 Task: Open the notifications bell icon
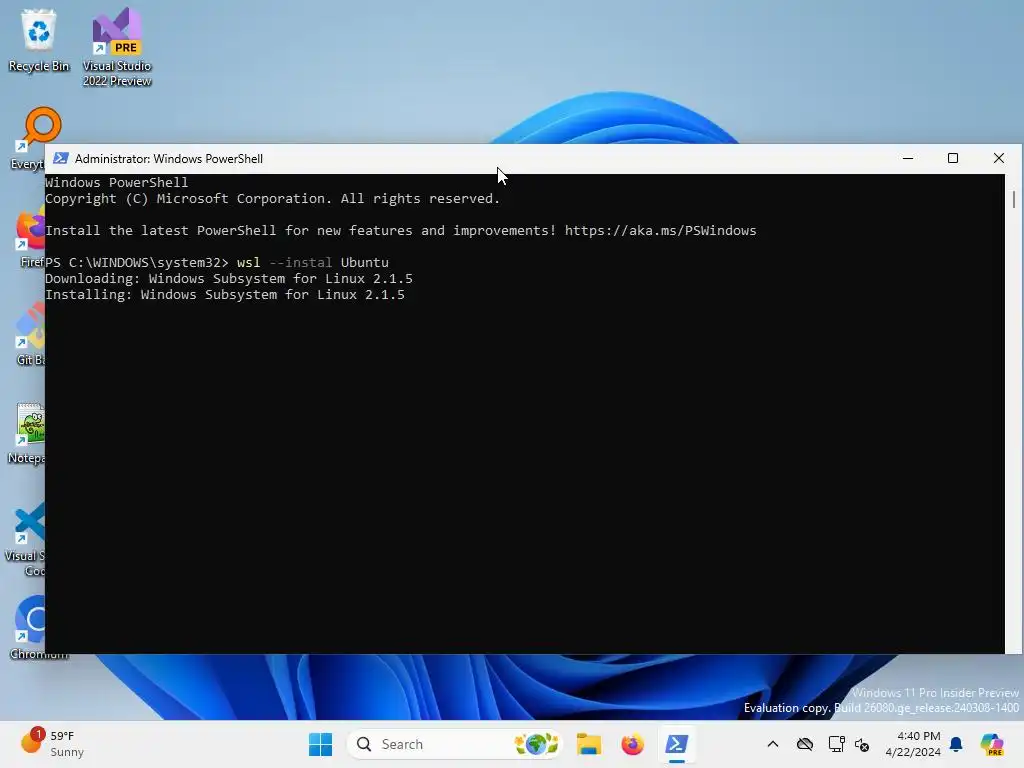[956, 744]
